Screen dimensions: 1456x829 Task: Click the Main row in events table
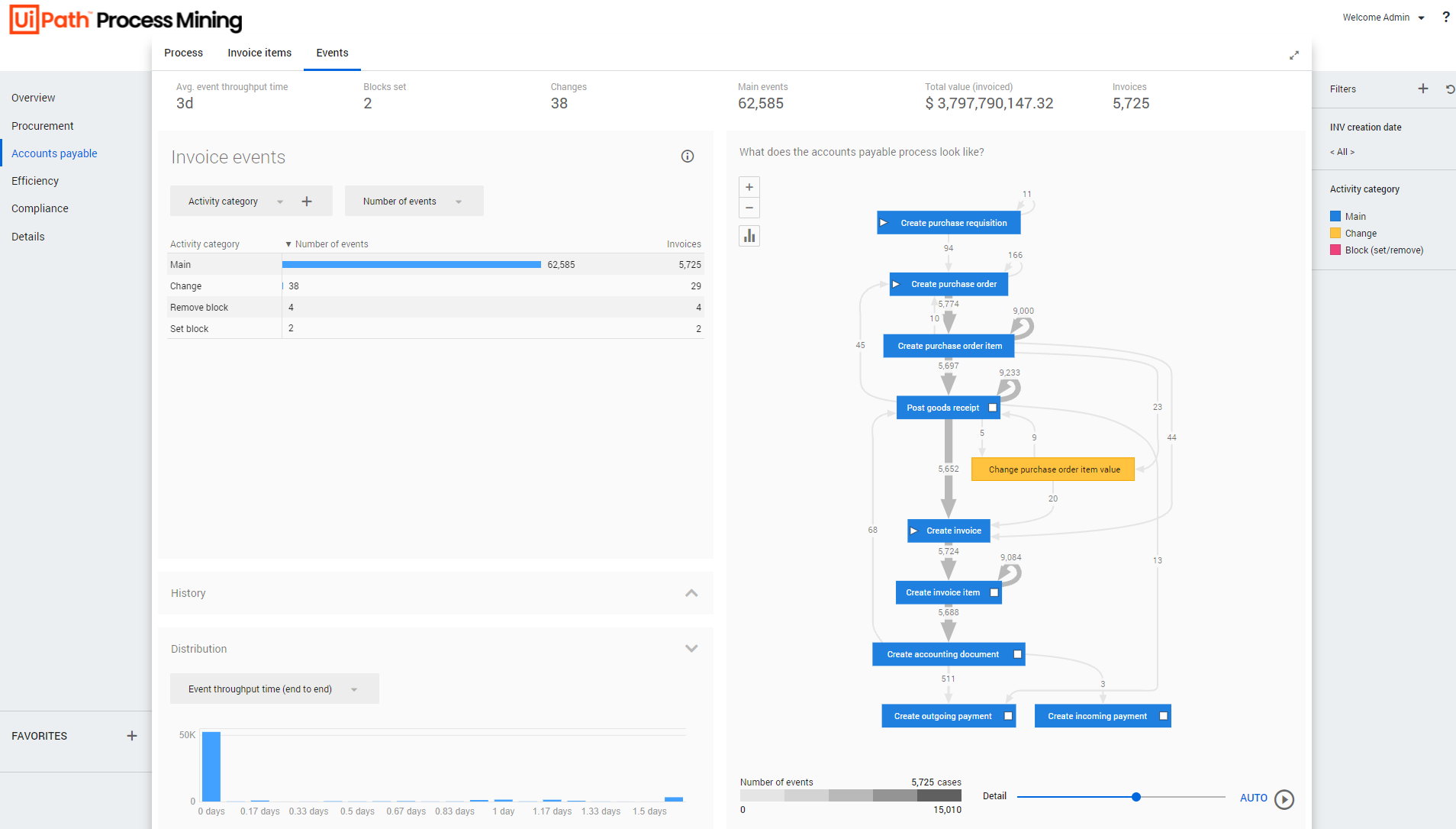(x=435, y=265)
